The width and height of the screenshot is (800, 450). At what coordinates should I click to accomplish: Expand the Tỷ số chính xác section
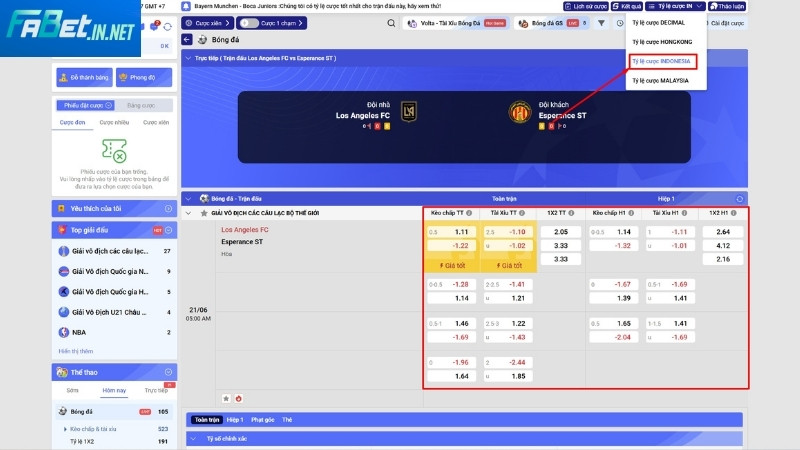194,439
